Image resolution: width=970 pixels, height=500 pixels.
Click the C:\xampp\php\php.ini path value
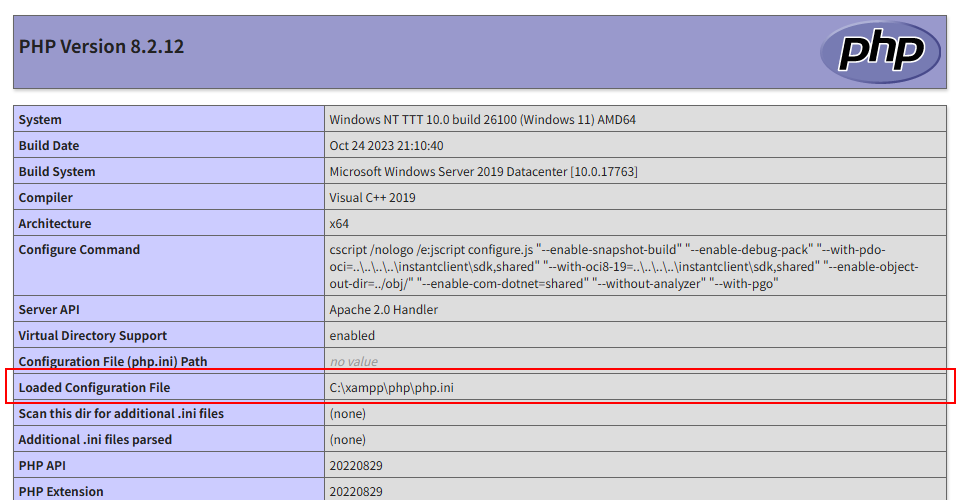coord(391,388)
